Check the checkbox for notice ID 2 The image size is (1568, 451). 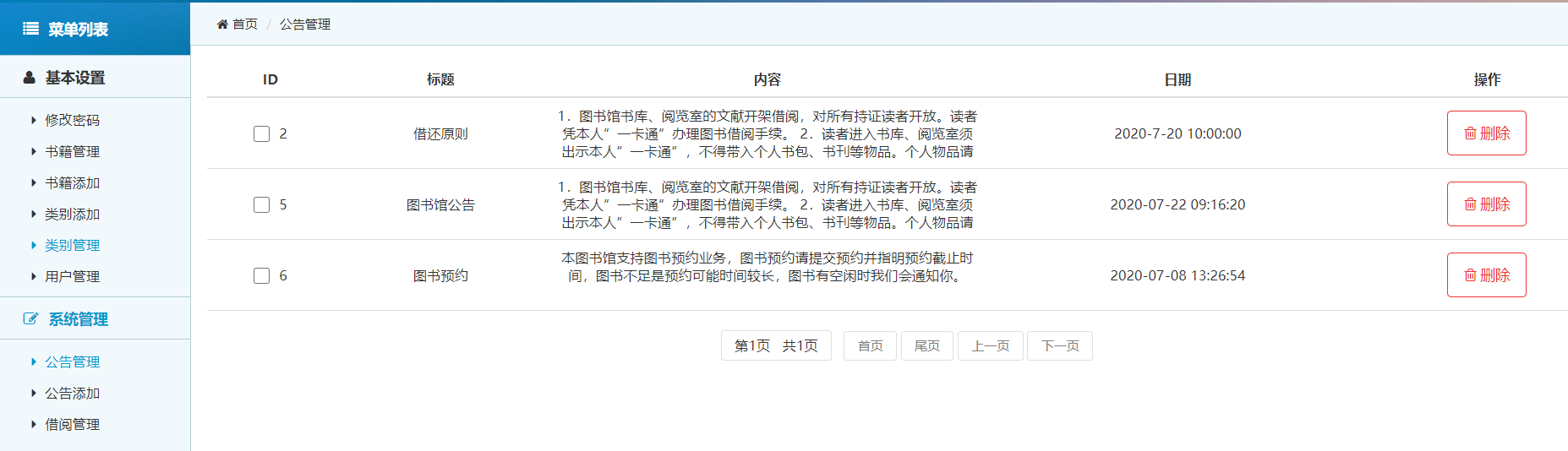pyautogui.click(x=262, y=133)
